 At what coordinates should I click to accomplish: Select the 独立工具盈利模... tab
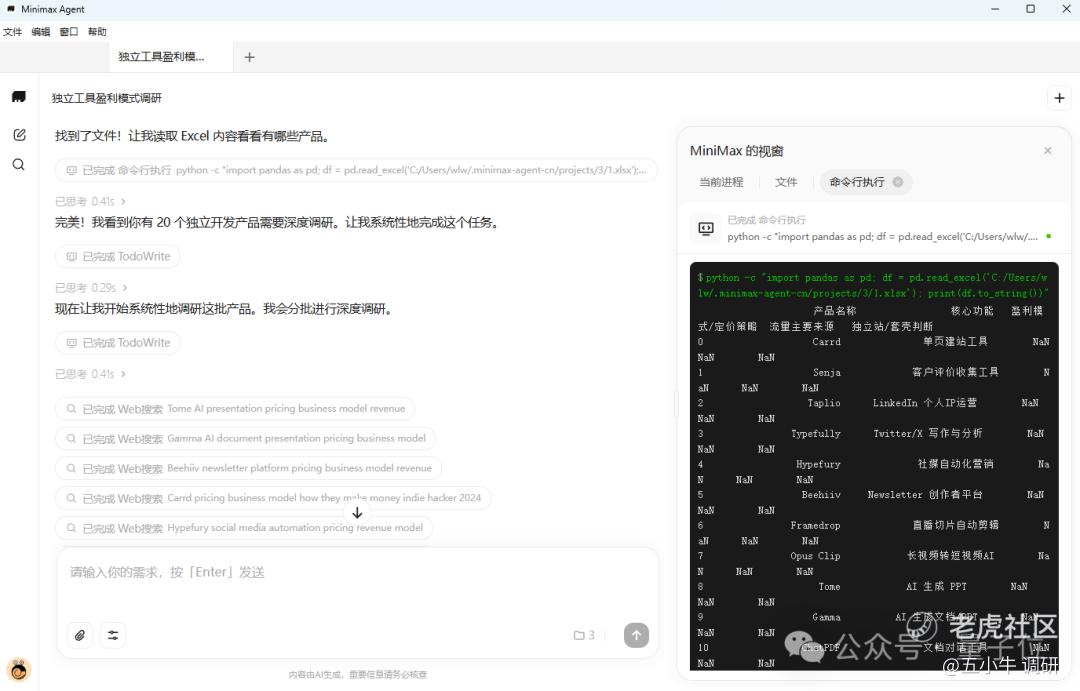tap(170, 57)
